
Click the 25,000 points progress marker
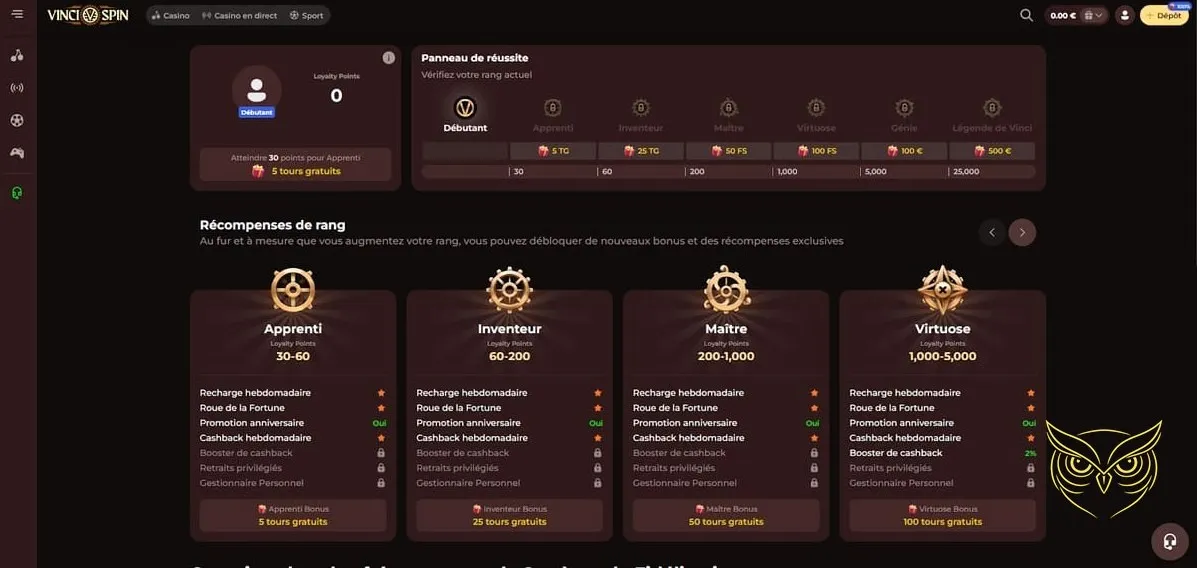(966, 172)
